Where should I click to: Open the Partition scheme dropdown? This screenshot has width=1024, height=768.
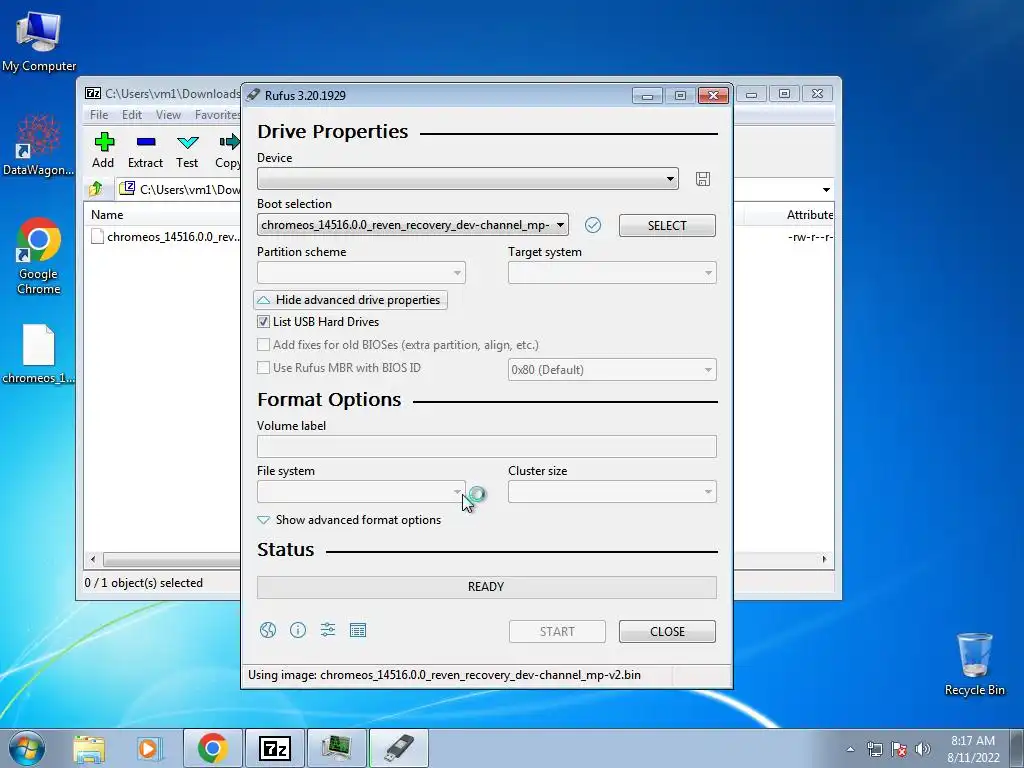coord(361,273)
